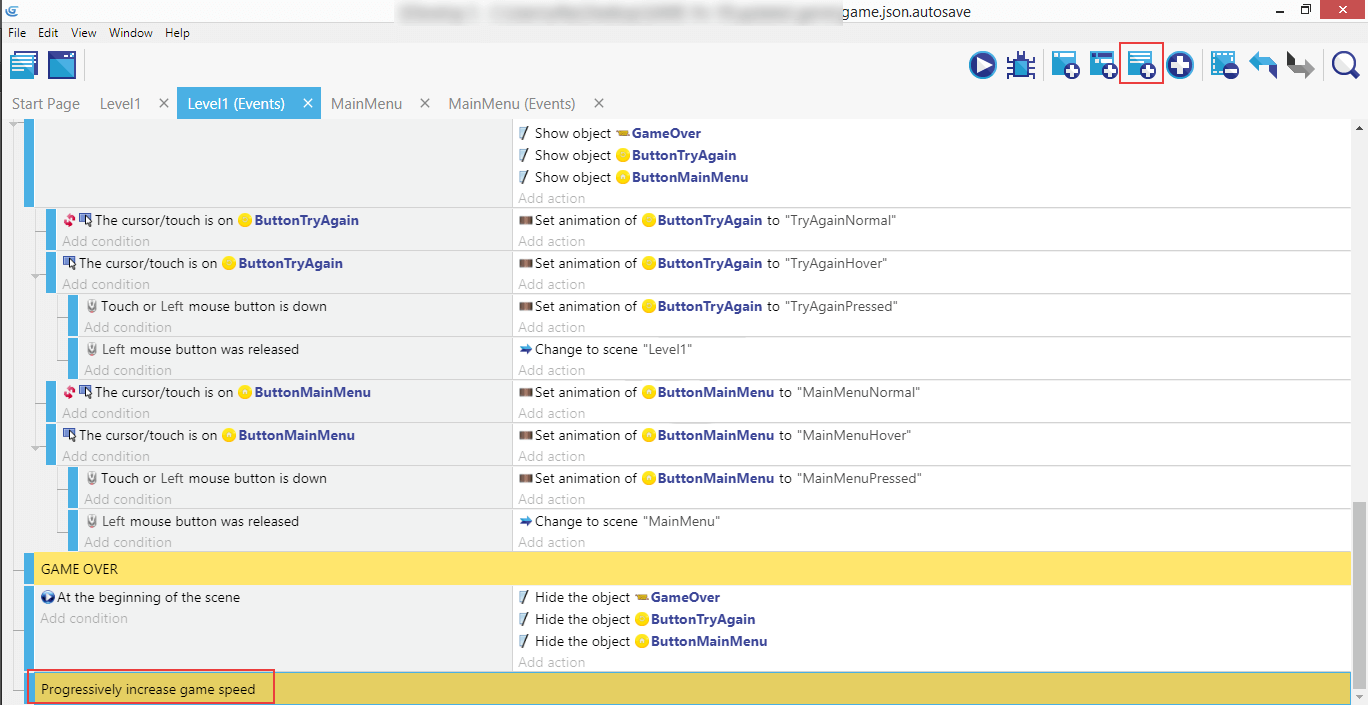1368x705 pixels.
Task: Collapse the ButtonMainMenu hover event's sub-events
Action: point(37,447)
